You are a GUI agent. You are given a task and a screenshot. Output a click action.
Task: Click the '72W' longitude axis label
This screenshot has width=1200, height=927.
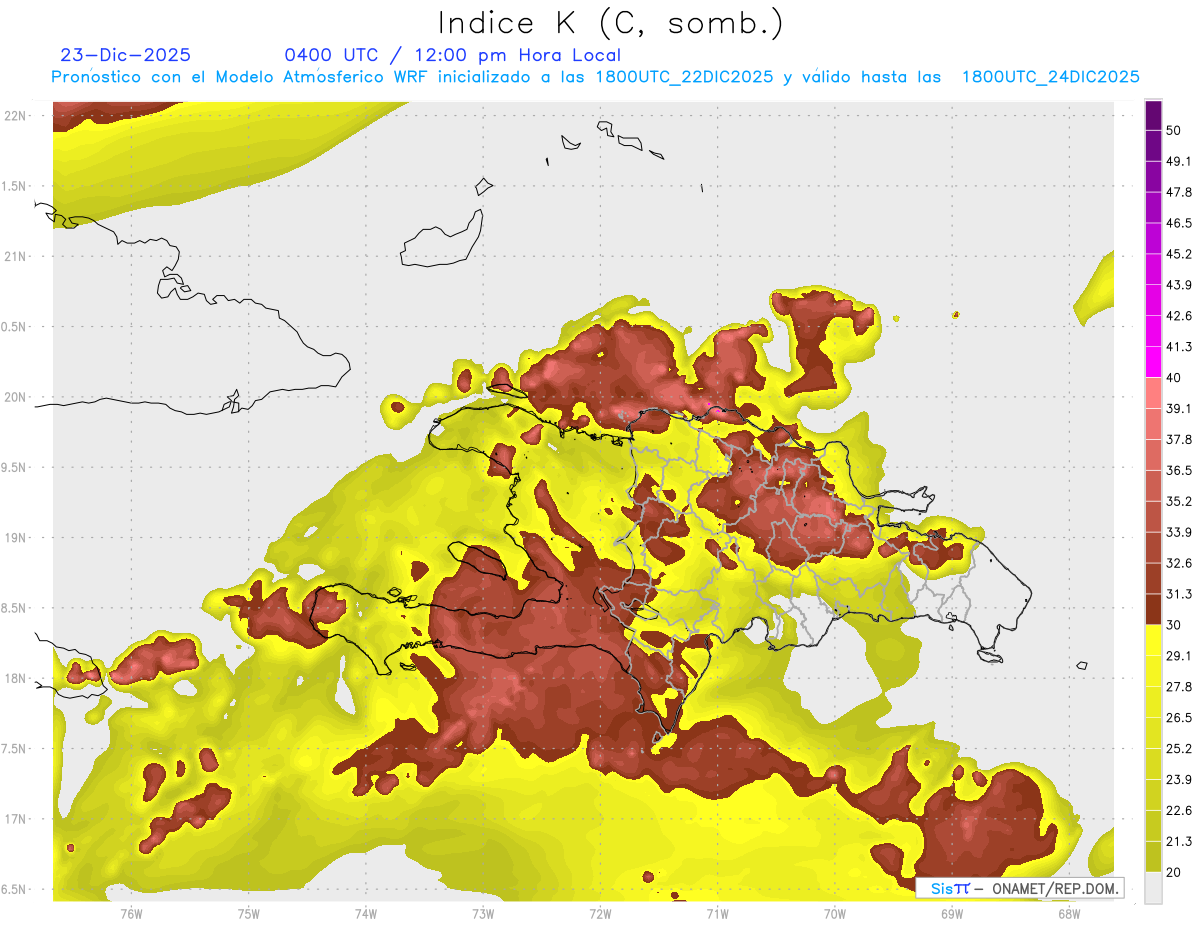click(600, 913)
